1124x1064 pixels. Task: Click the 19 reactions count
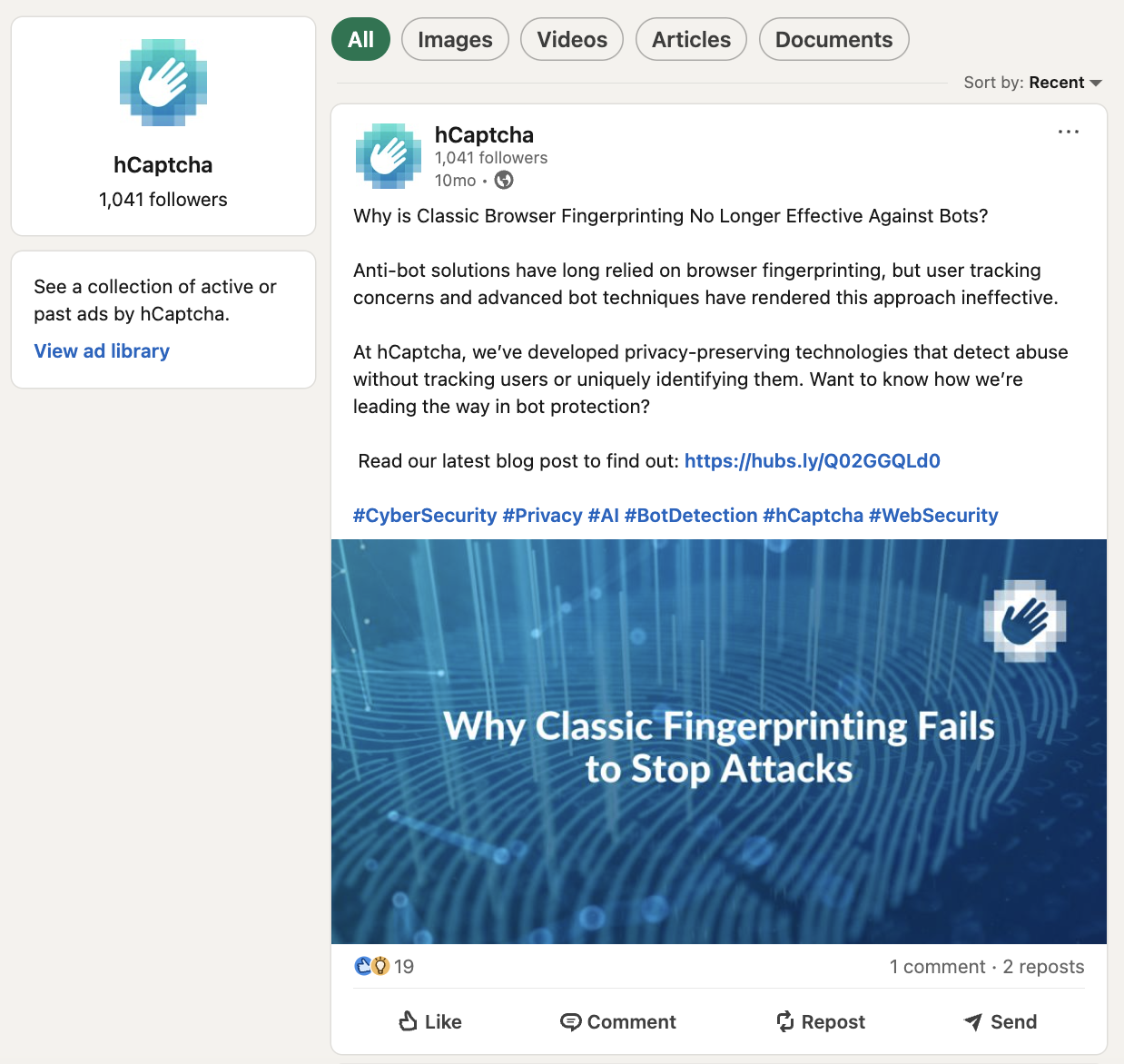coord(404,967)
